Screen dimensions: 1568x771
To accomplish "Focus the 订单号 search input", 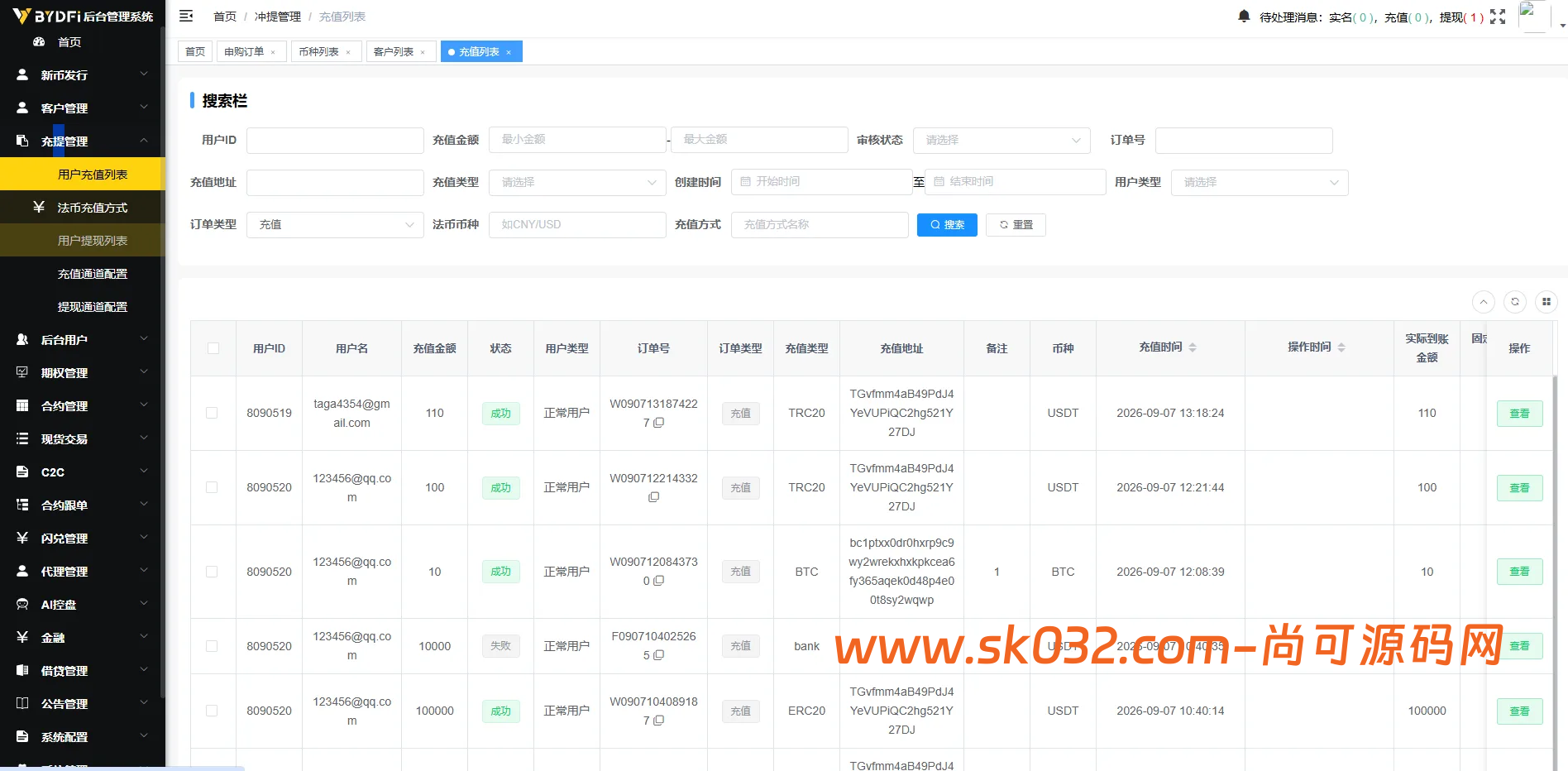I will click(x=1244, y=141).
